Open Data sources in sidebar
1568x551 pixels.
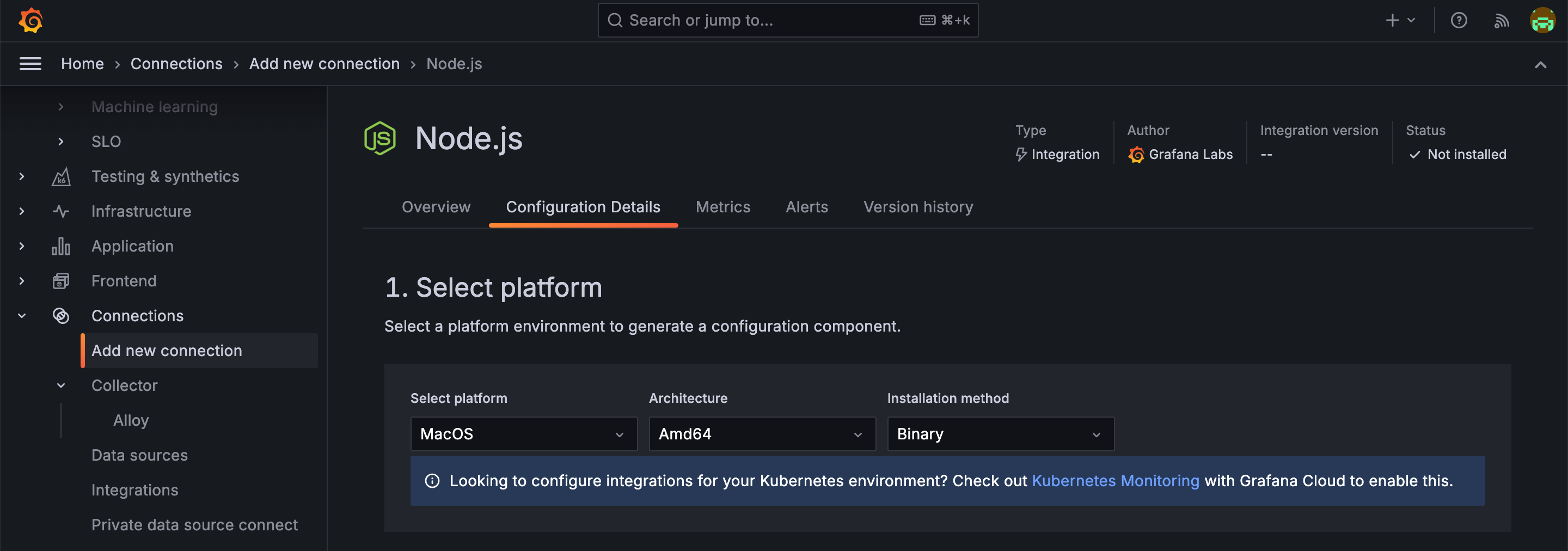(x=139, y=455)
